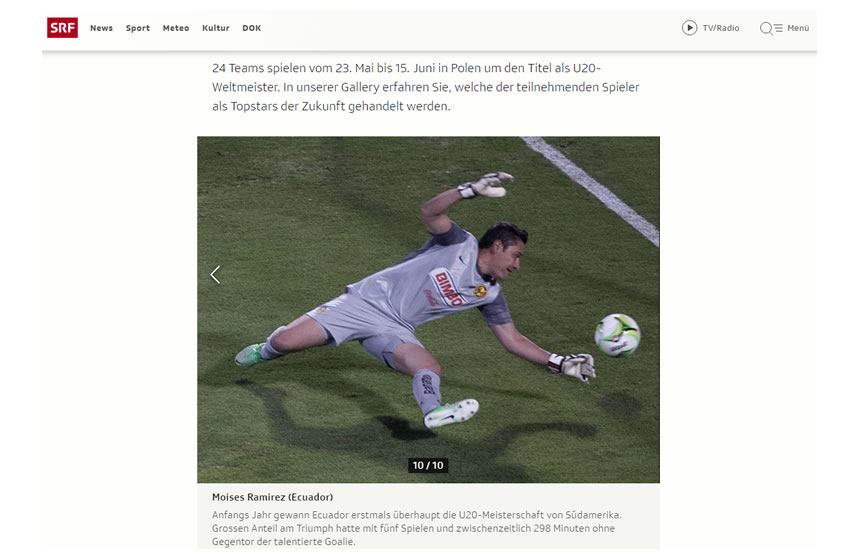Select the Moises Ramirez (Ecuador) caption title
Viewport: 850px width, 560px height.
tap(273, 497)
